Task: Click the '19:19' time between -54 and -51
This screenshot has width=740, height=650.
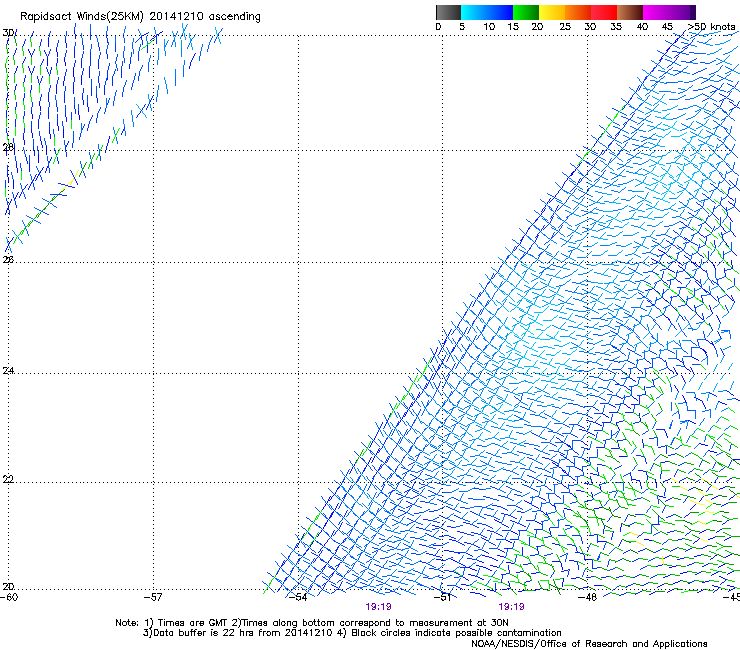Action: (x=378, y=607)
